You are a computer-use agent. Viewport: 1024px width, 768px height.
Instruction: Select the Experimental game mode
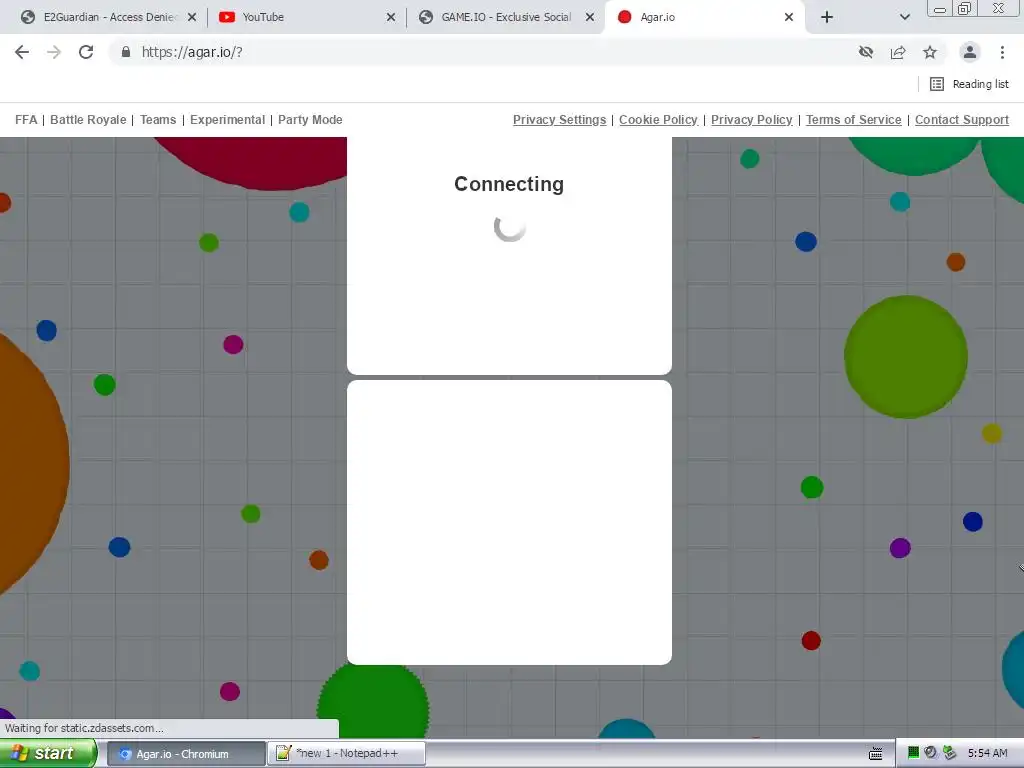point(227,120)
